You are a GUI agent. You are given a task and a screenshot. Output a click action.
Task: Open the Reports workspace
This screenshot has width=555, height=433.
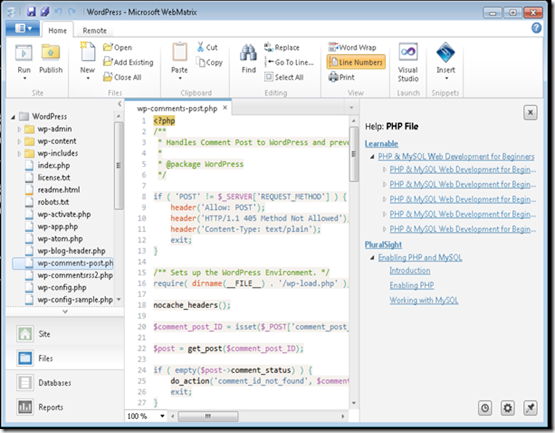click(65, 407)
